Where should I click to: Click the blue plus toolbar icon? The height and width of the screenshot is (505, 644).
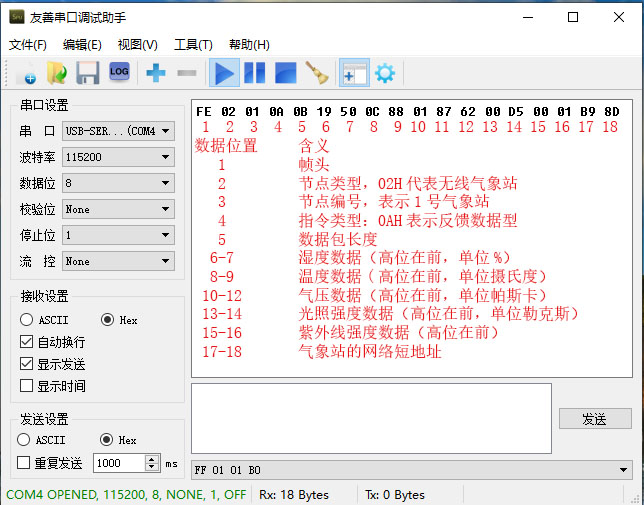coord(156,73)
